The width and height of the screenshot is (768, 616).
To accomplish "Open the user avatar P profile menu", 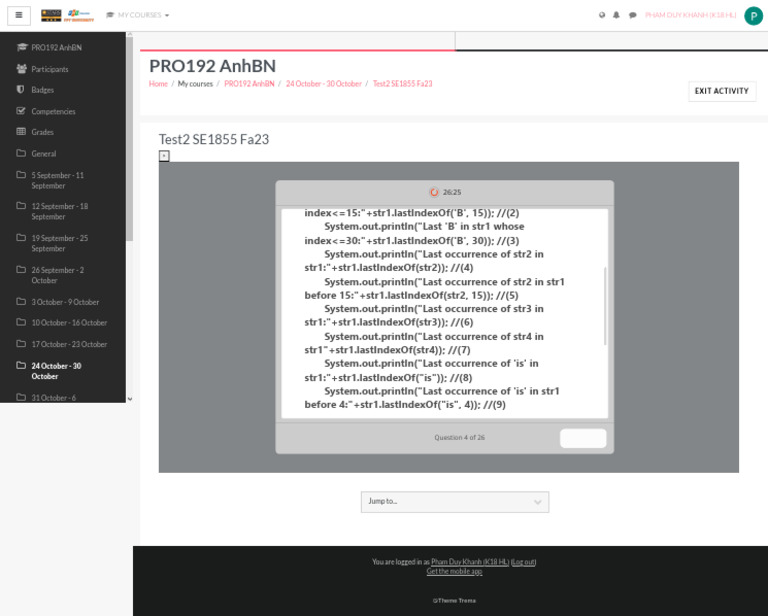I will point(753,16).
